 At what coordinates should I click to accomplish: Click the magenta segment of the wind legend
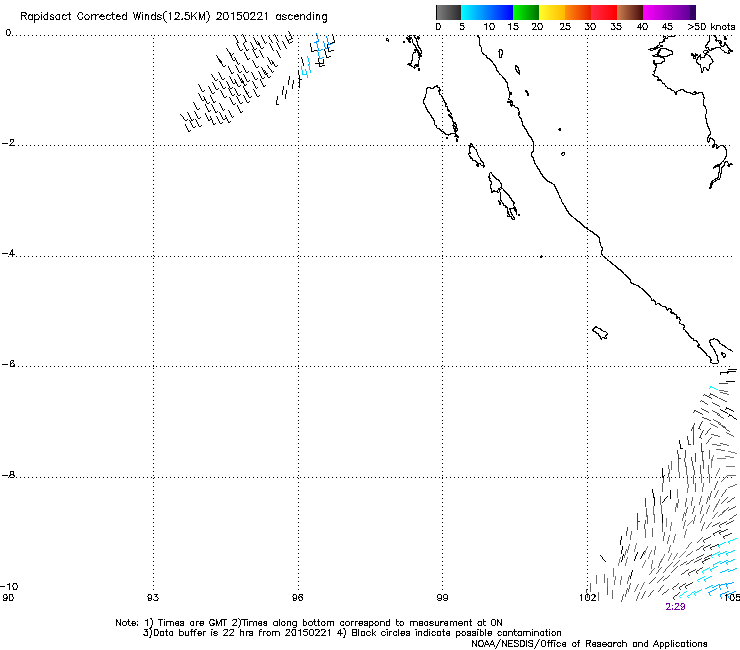point(666,12)
